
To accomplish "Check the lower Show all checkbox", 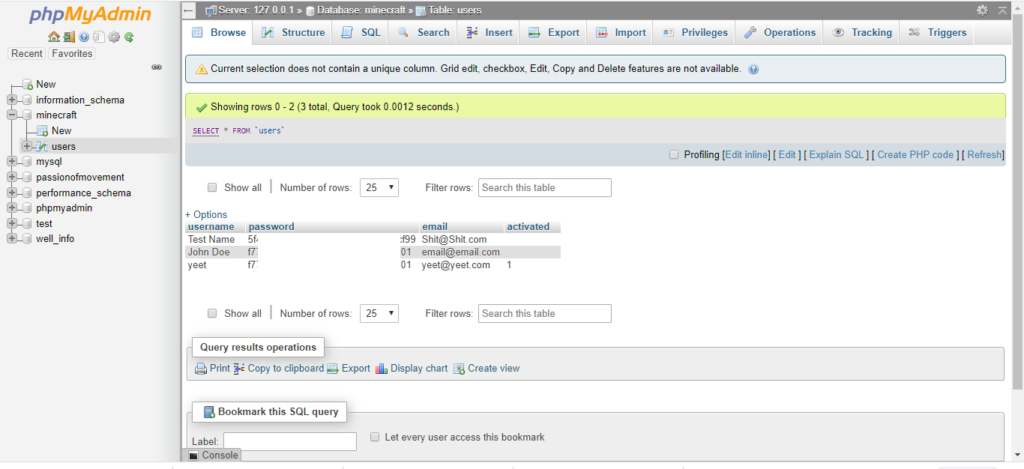I will (x=212, y=313).
